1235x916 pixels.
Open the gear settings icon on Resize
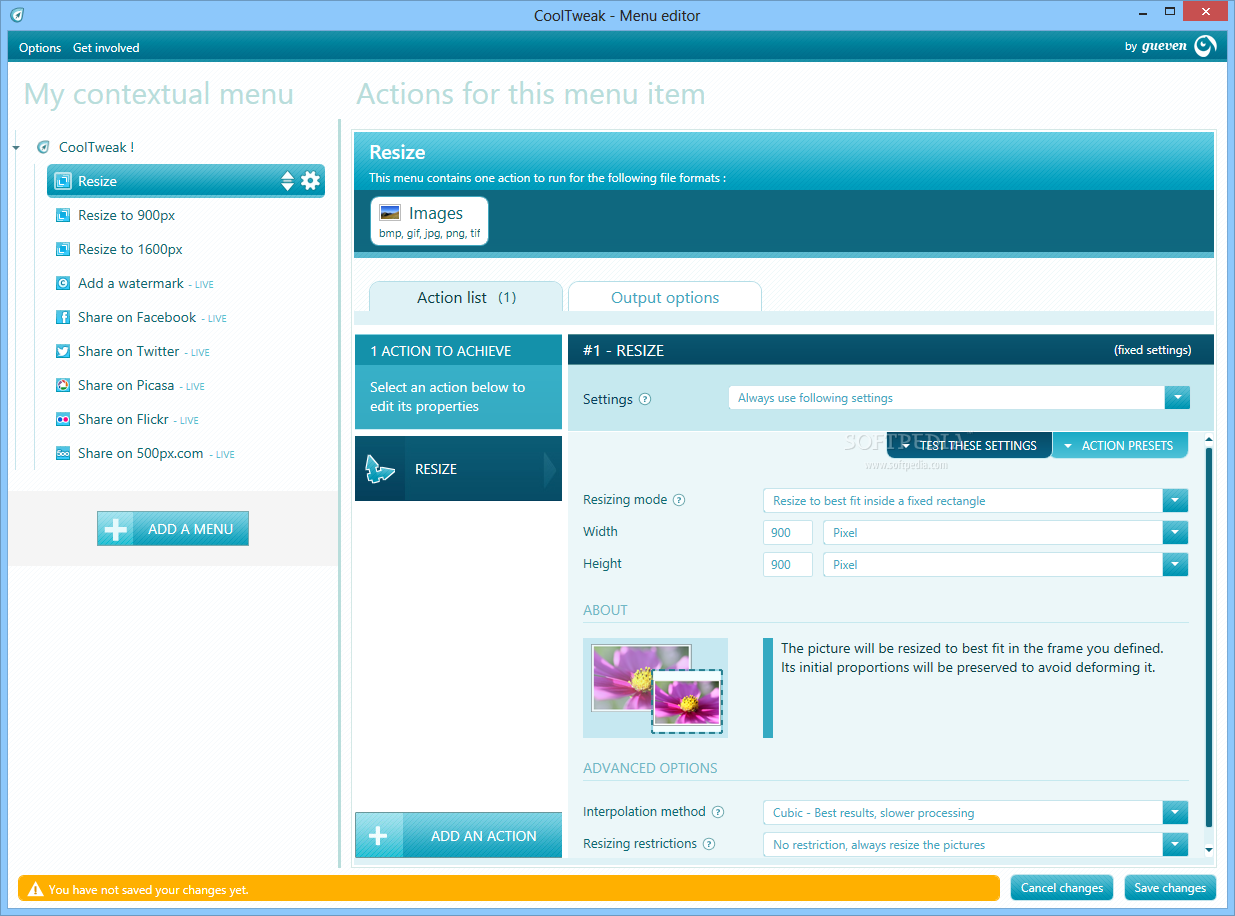(x=311, y=180)
